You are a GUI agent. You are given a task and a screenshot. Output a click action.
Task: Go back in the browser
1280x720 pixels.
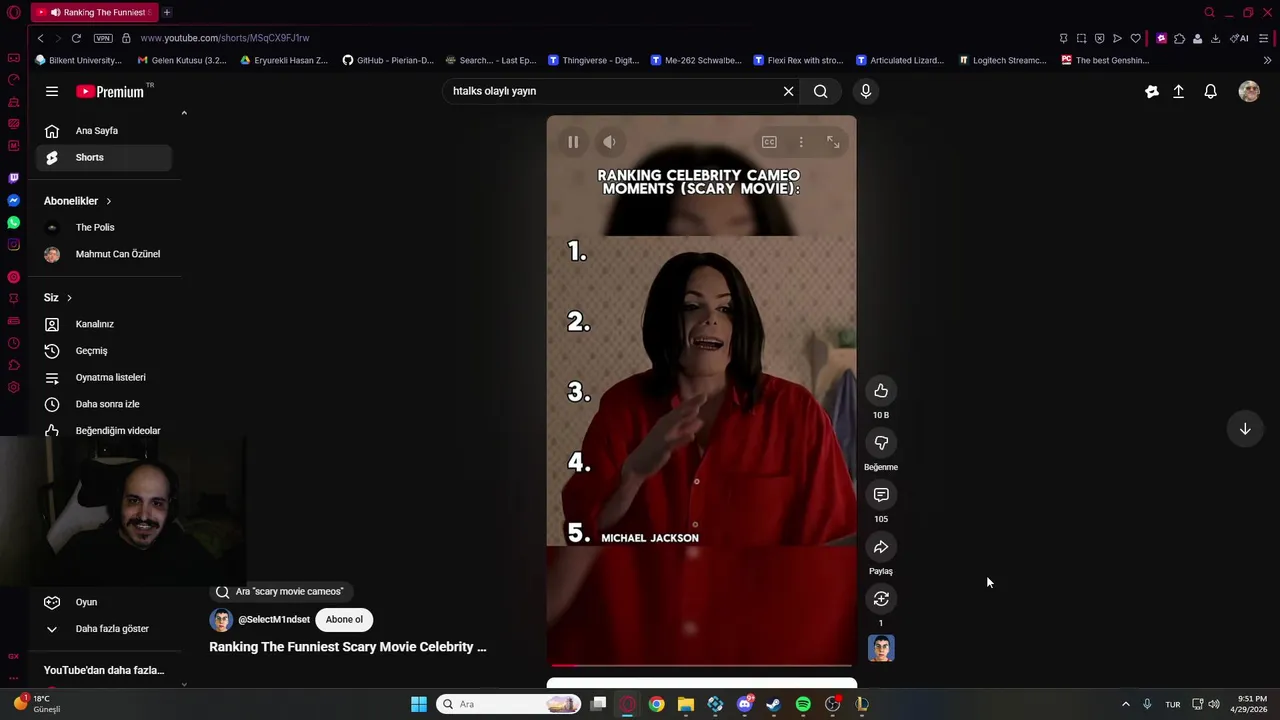click(x=40, y=38)
